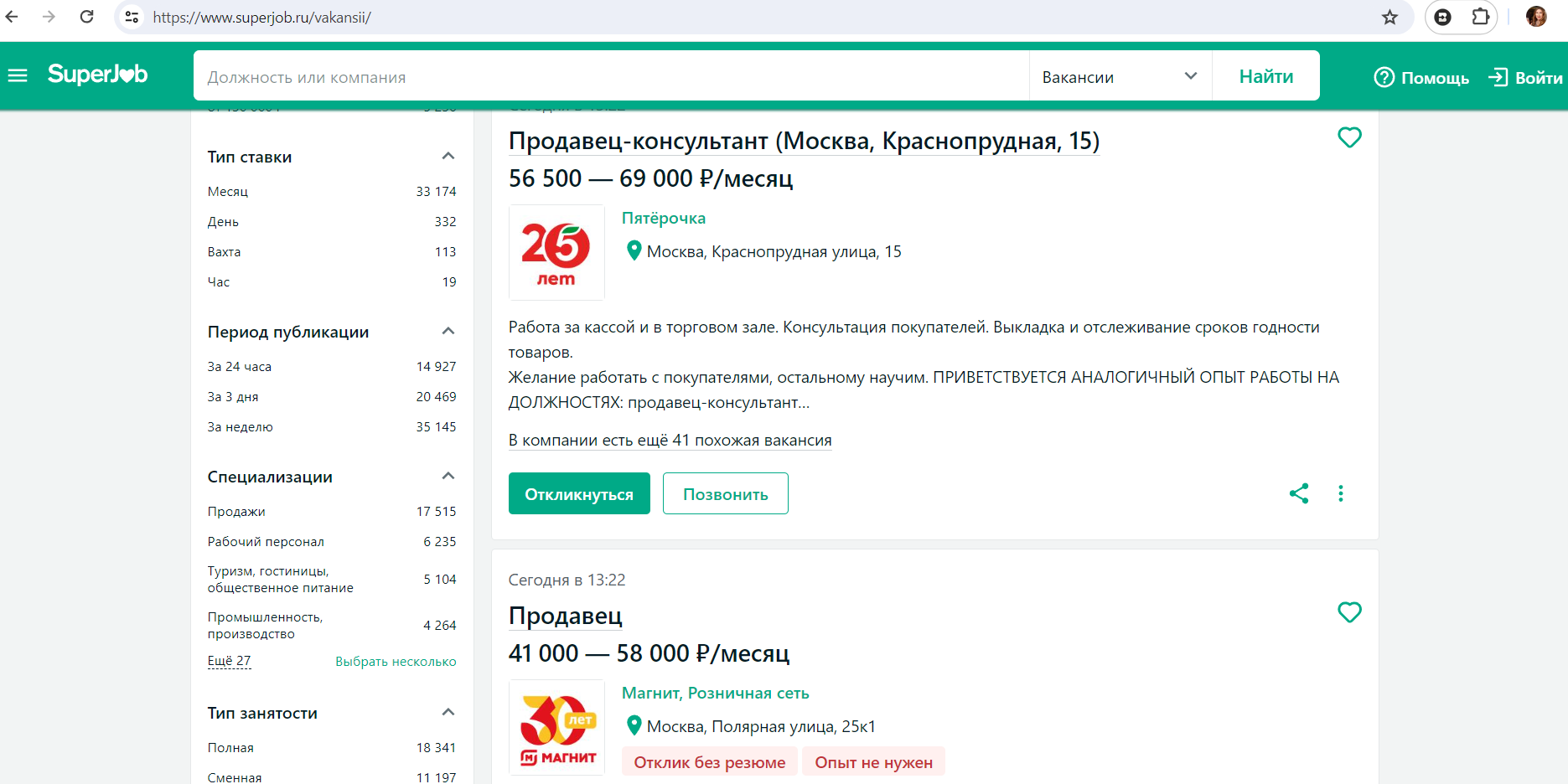Open the browser extensions puzzle icon
This screenshot has height=784, width=1568.
[x=1480, y=17]
